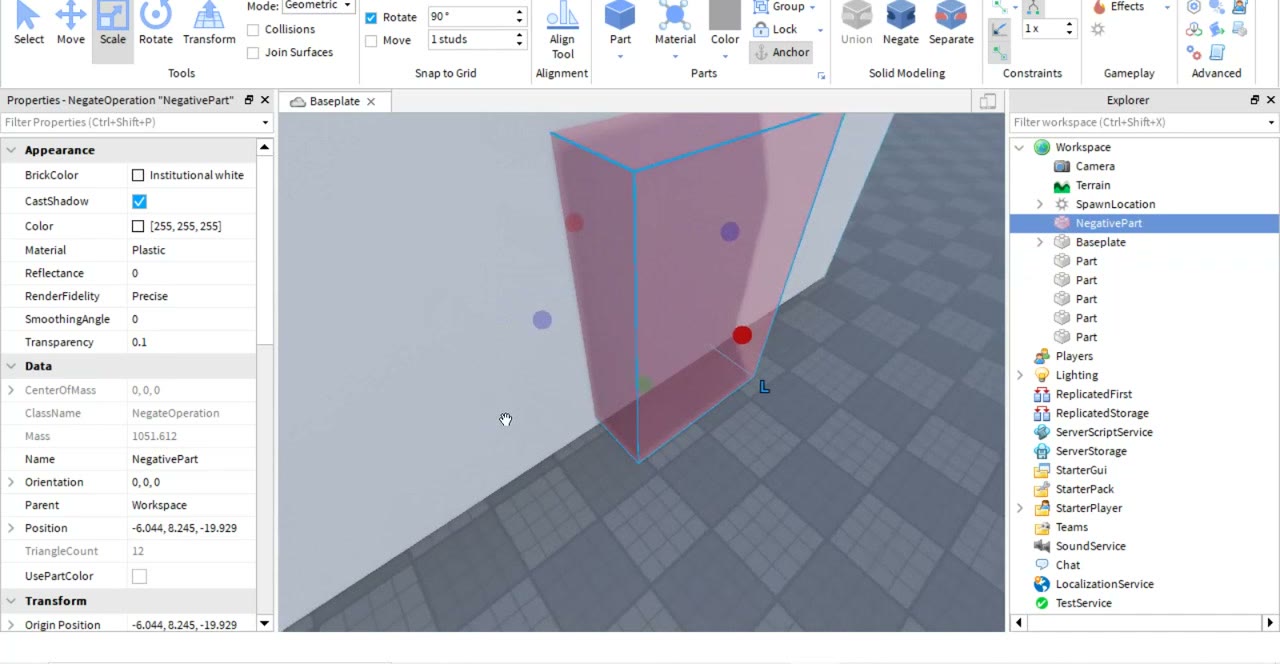Enable the Move snap checkbox

point(371,41)
